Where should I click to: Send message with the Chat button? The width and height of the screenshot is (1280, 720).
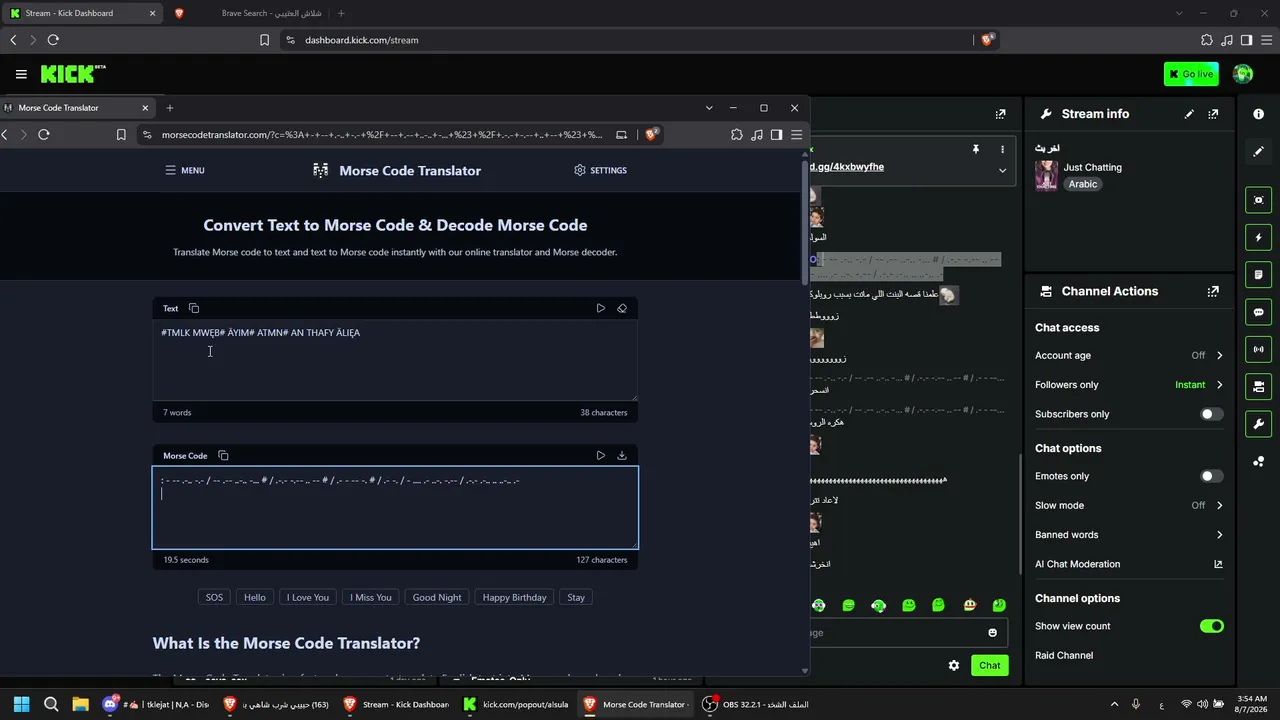(990, 665)
